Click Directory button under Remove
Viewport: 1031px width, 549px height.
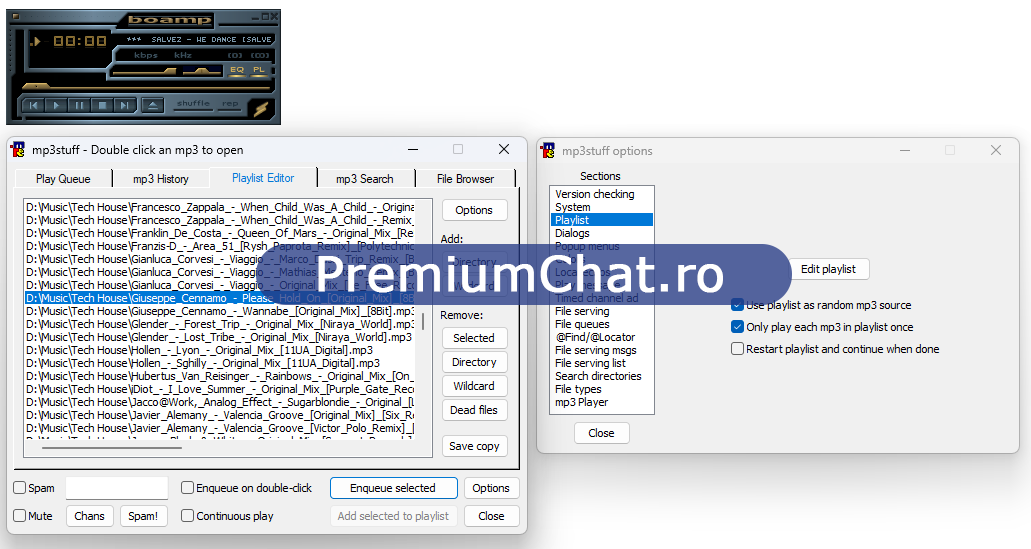click(474, 362)
